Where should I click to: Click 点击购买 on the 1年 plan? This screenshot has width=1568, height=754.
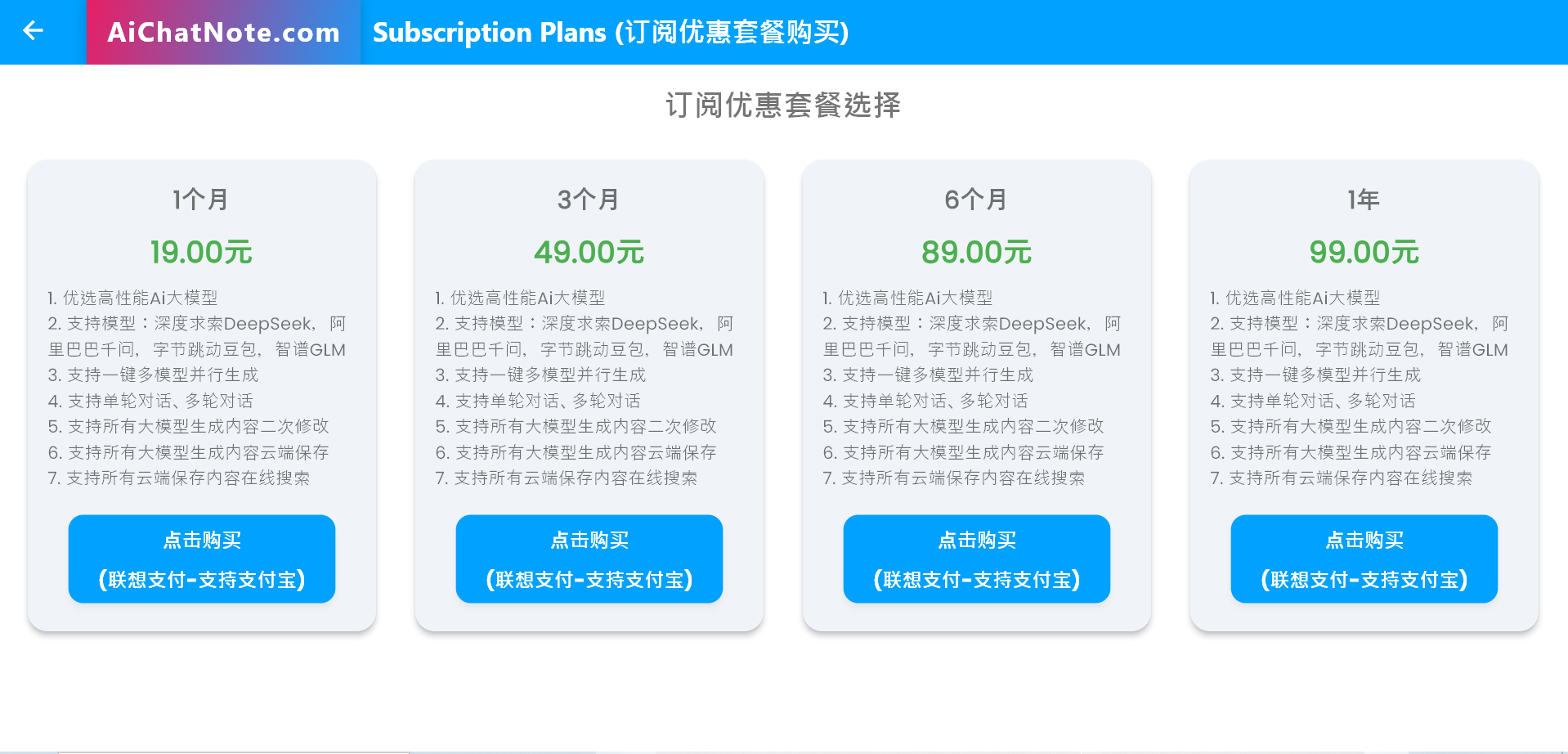coord(1363,559)
